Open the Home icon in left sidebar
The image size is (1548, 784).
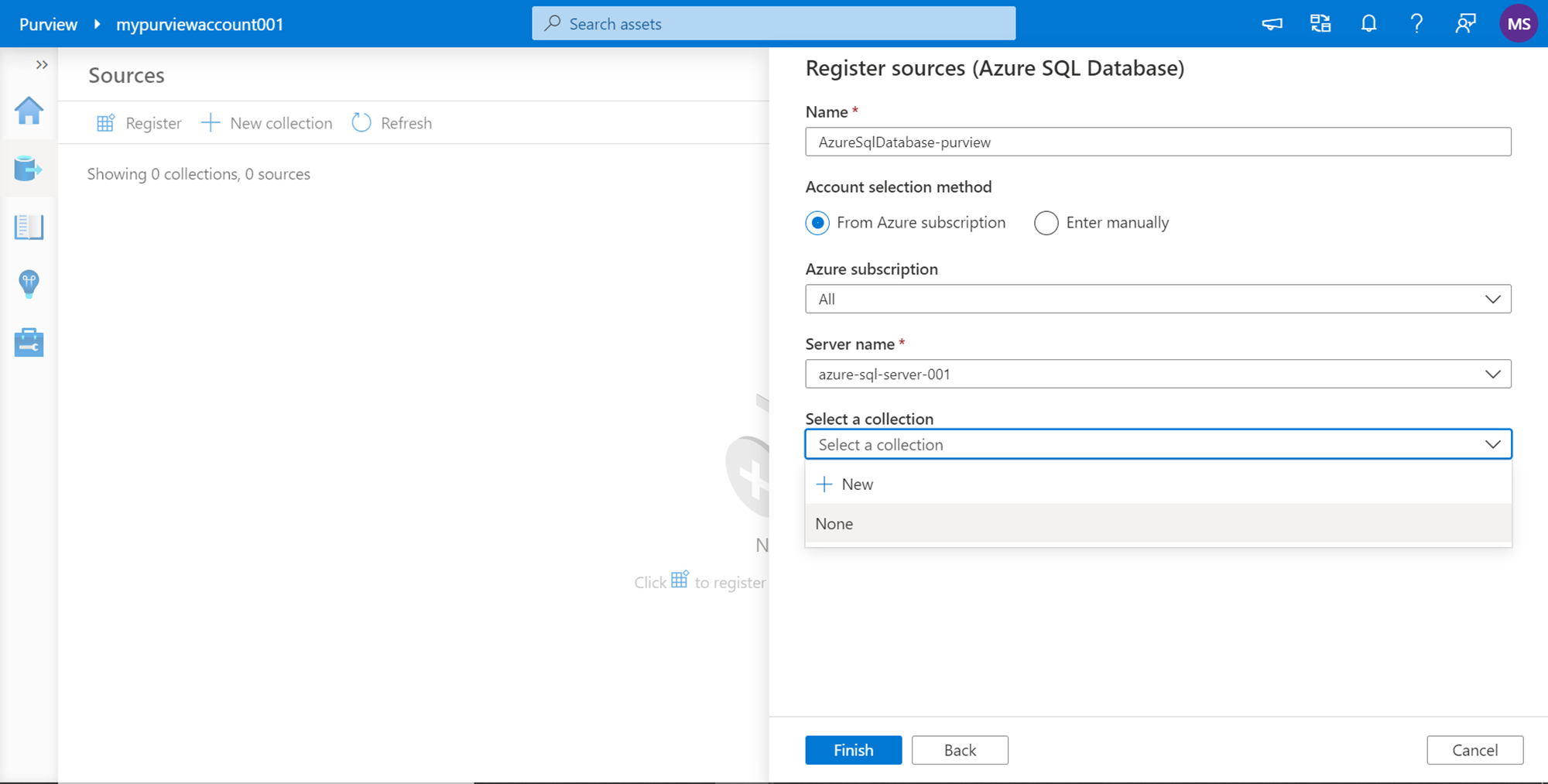pyautogui.click(x=29, y=111)
